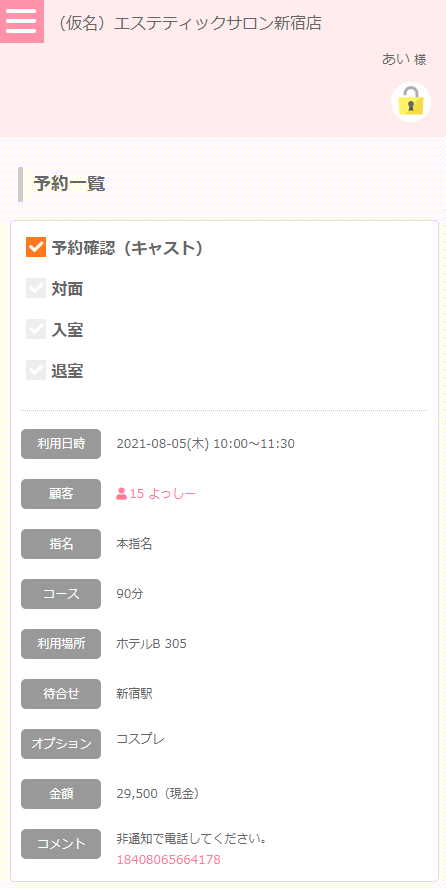Check the 退室 checkbox
The width and height of the screenshot is (446, 888).
[36, 370]
